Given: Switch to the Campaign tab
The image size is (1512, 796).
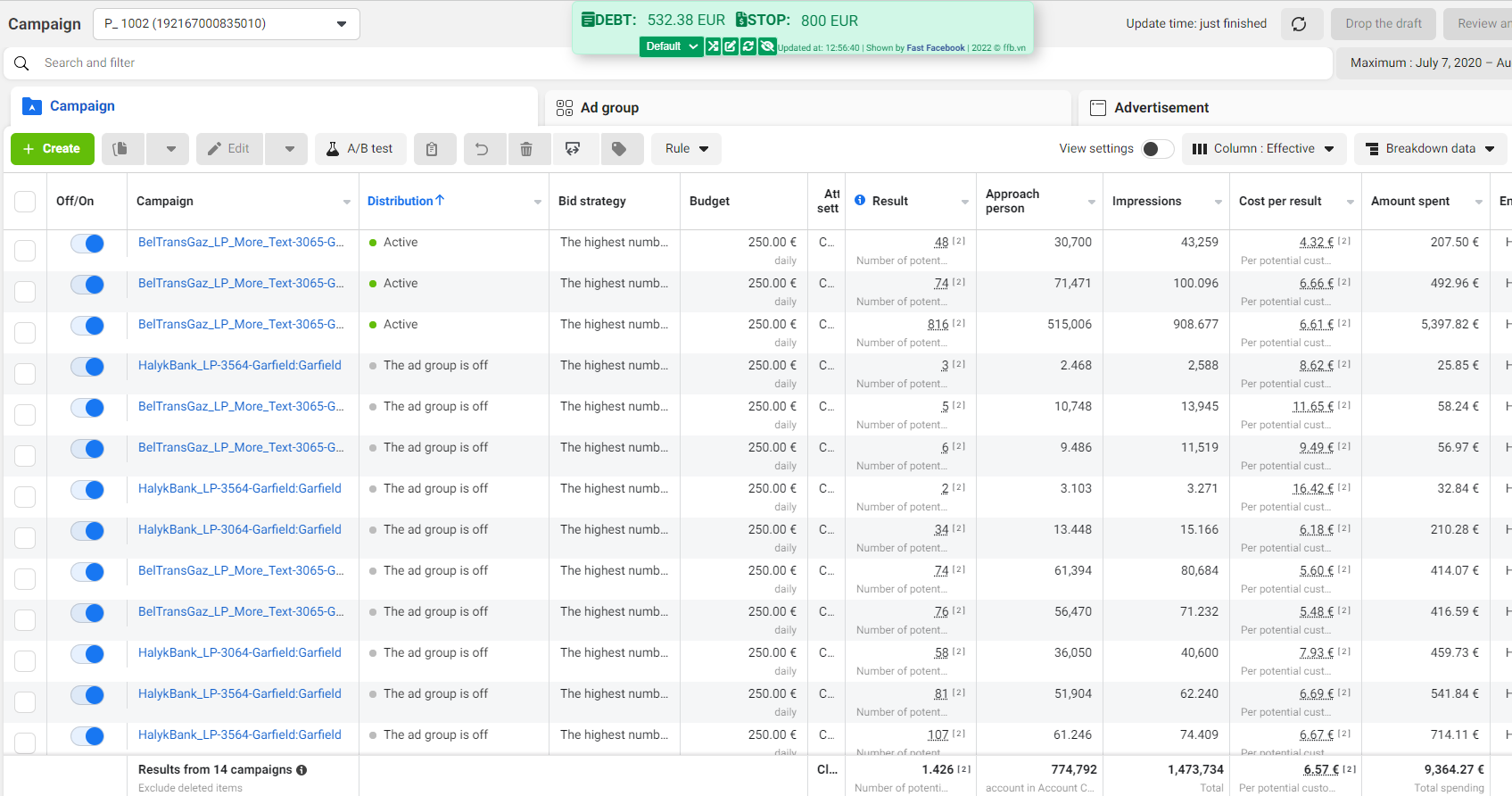Looking at the screenshot, I should tap(275, 106).
